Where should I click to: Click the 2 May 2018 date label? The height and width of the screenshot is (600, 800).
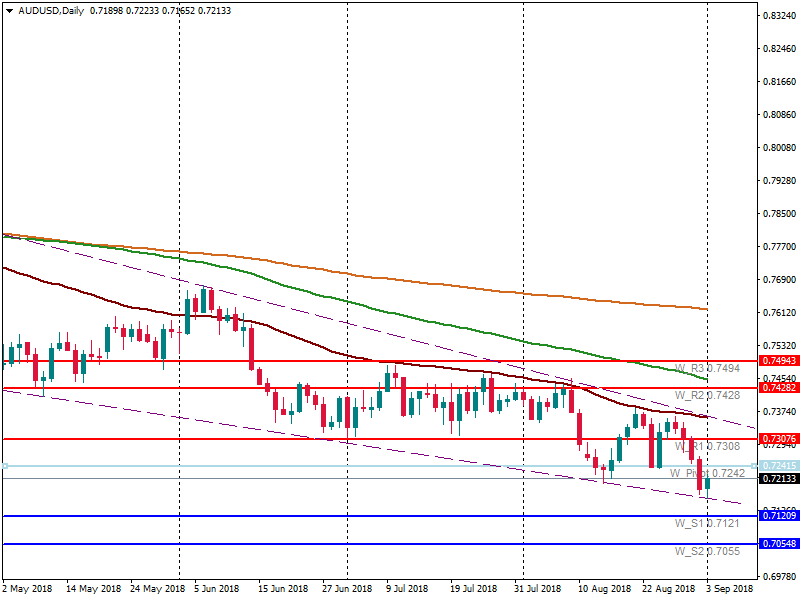pos(28,590)
